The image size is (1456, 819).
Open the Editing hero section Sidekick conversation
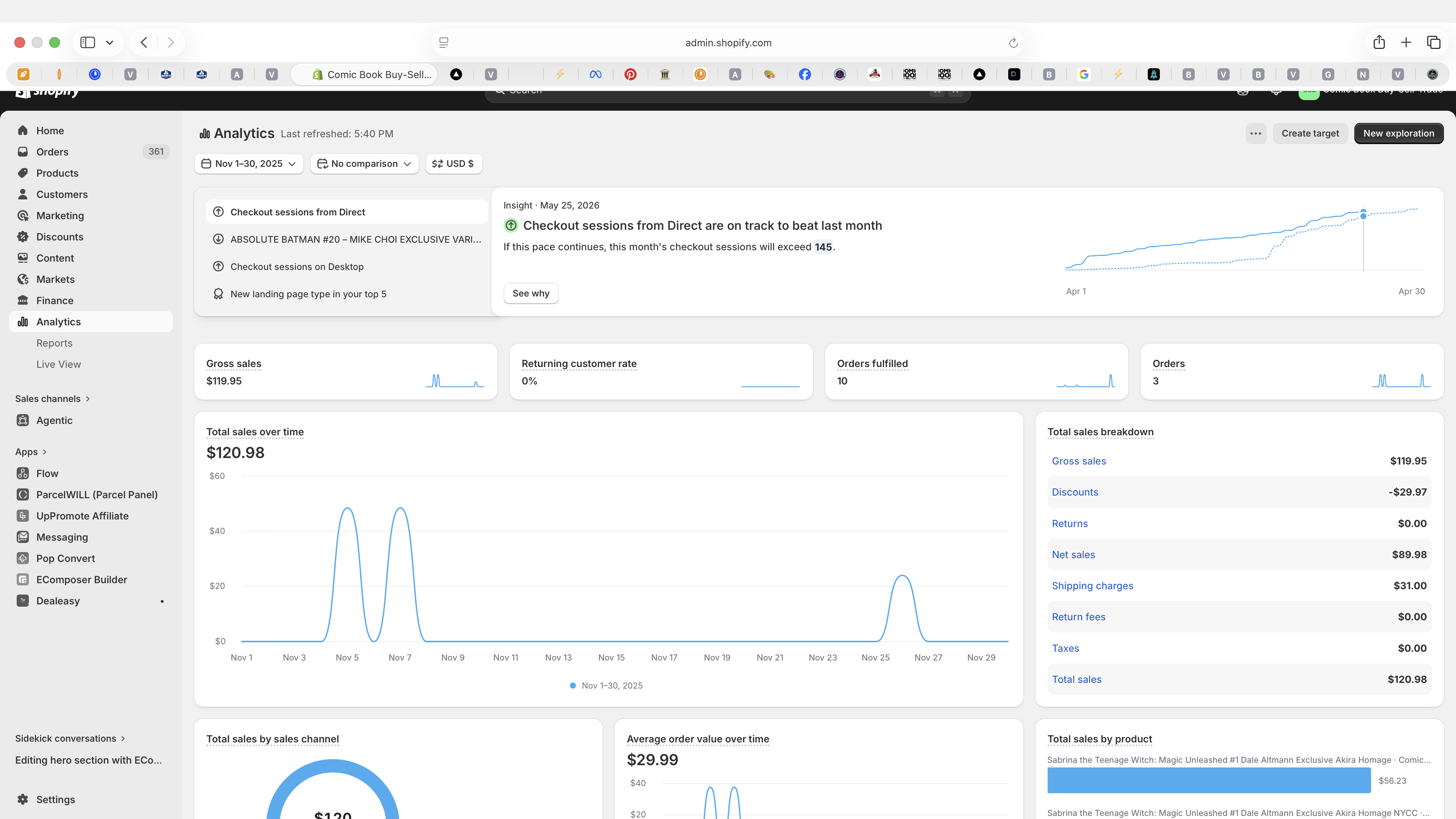coord(89,760)
